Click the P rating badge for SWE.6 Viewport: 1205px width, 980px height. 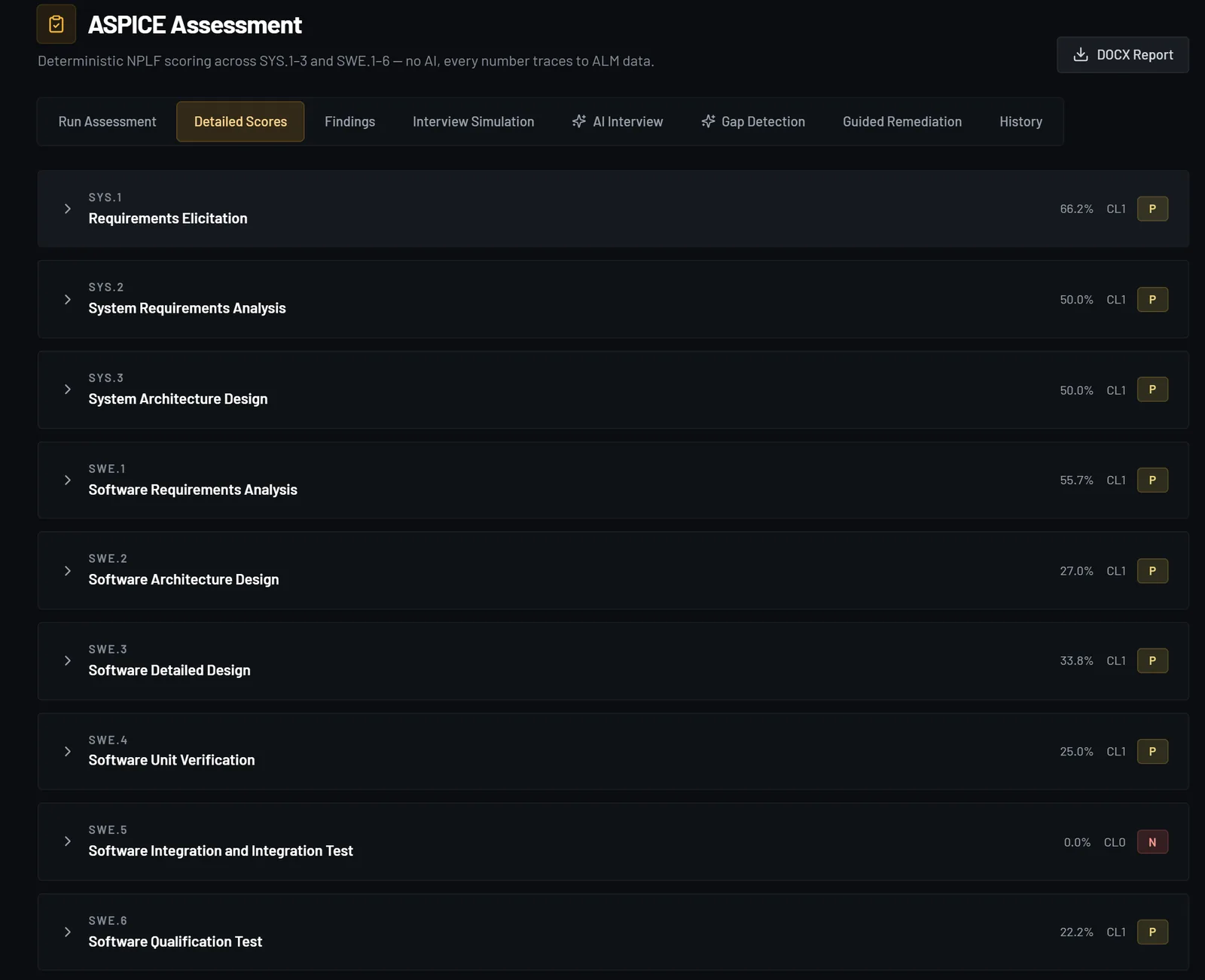click(x=1152, y=932)
